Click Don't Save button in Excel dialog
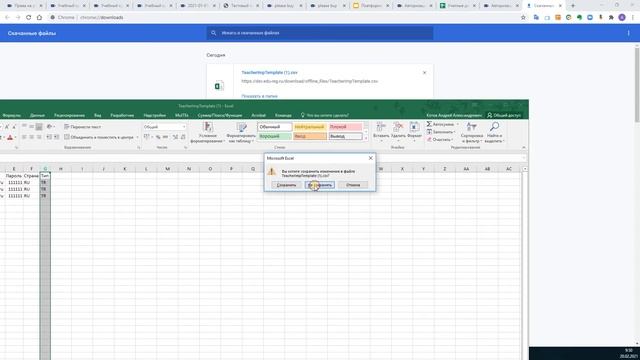The width and height of the screenshot is (640, 360). pyautogui.click(x=320, y=185)
